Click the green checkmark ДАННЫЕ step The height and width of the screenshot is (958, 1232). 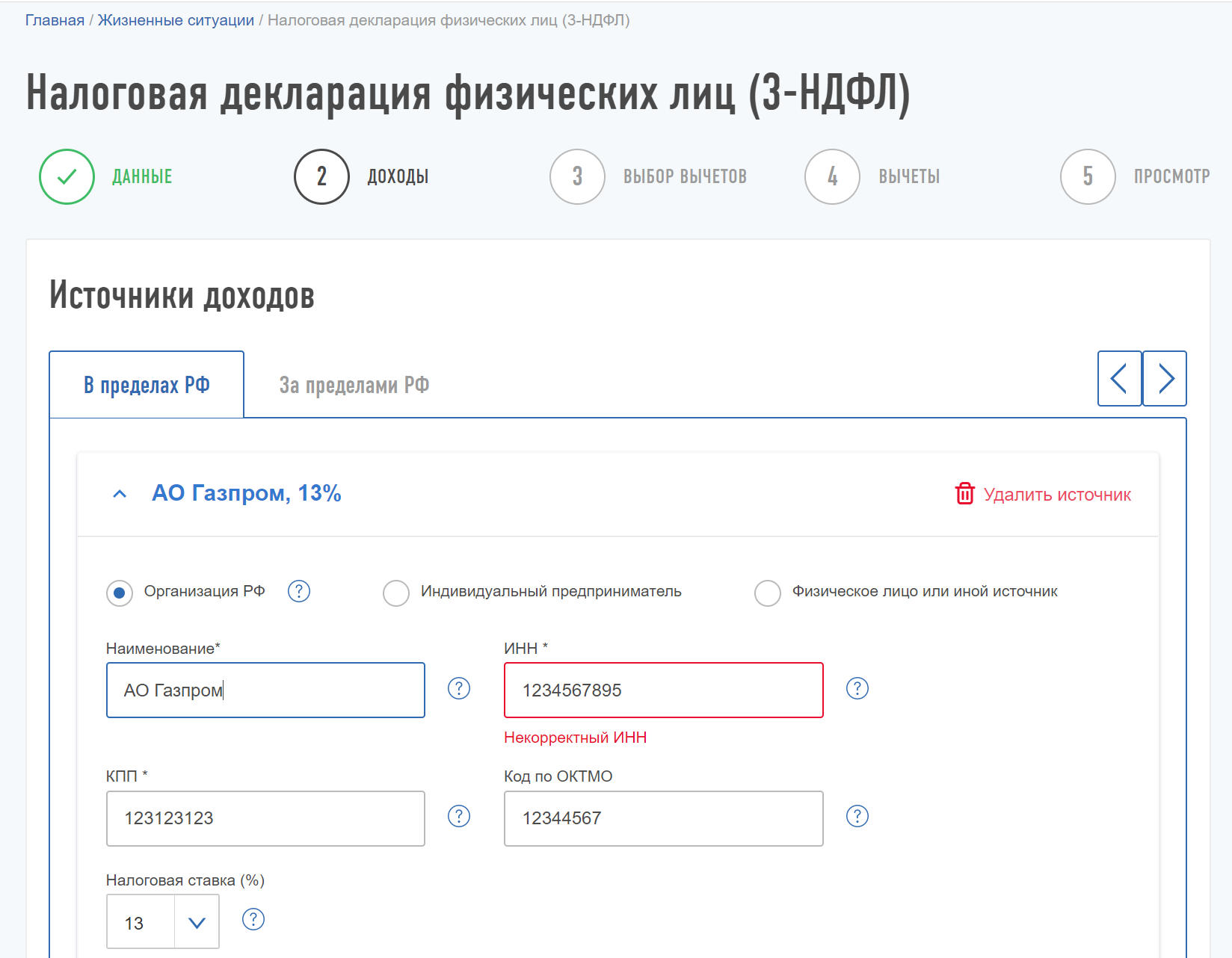(x=67, y=177)
